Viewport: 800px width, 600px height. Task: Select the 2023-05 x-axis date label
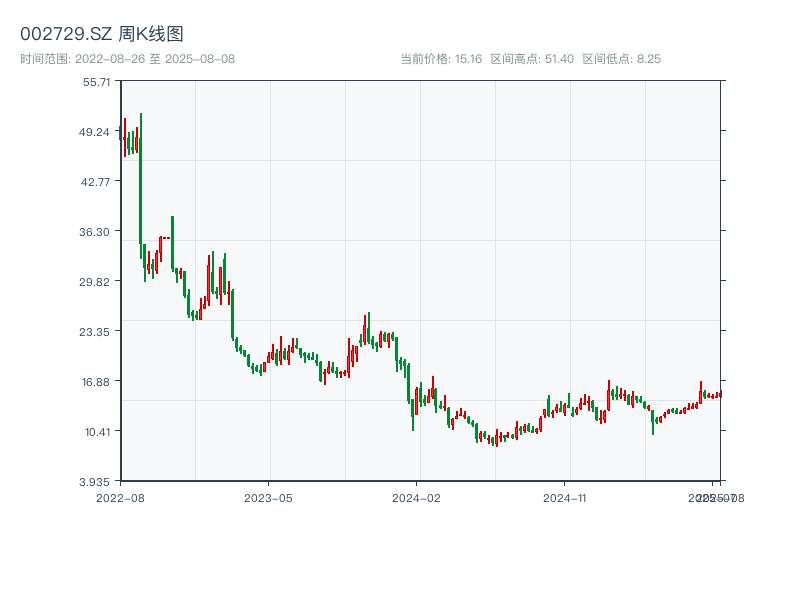point(268,497)
